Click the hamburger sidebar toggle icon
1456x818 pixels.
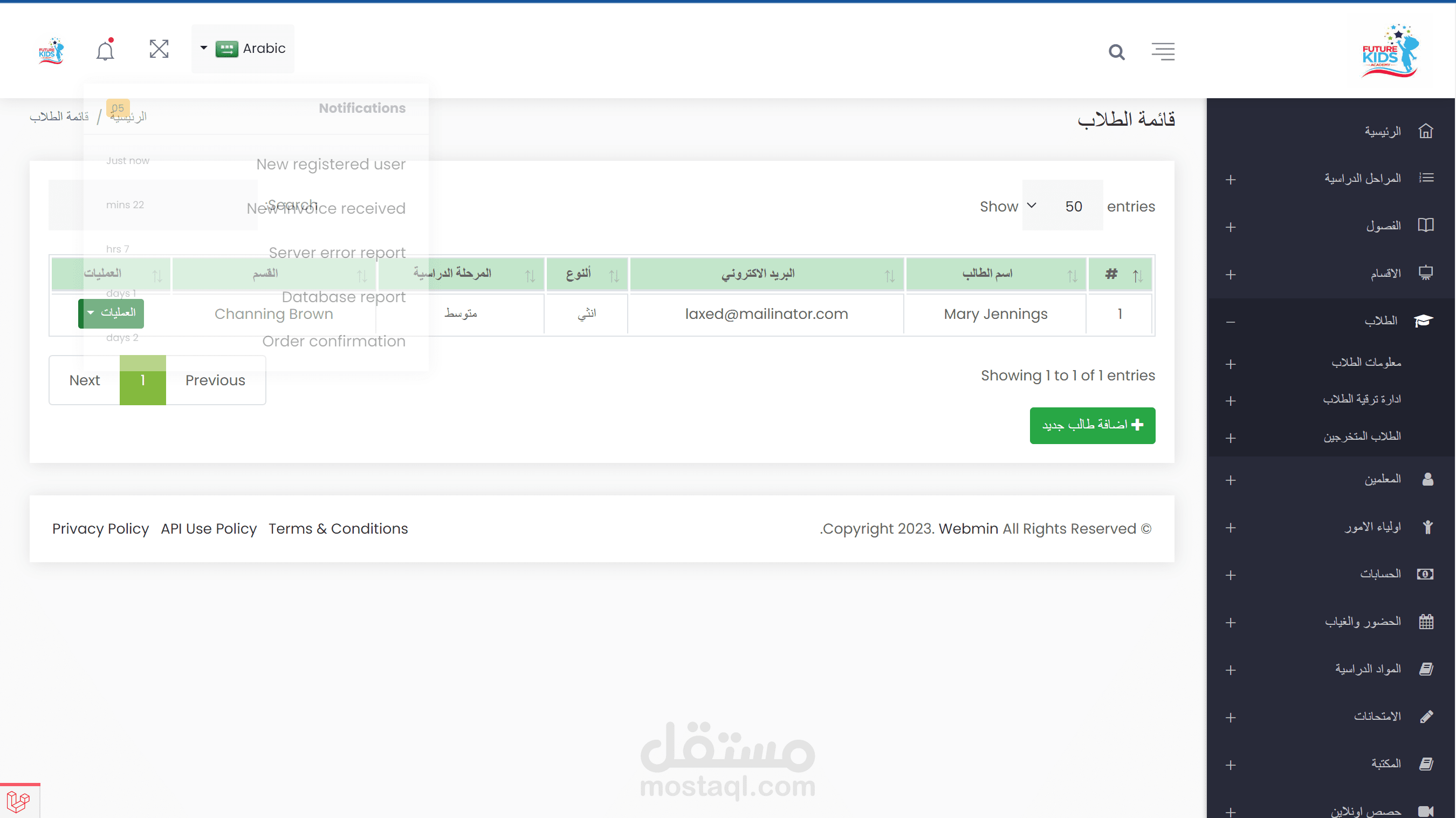(1163, 51)
